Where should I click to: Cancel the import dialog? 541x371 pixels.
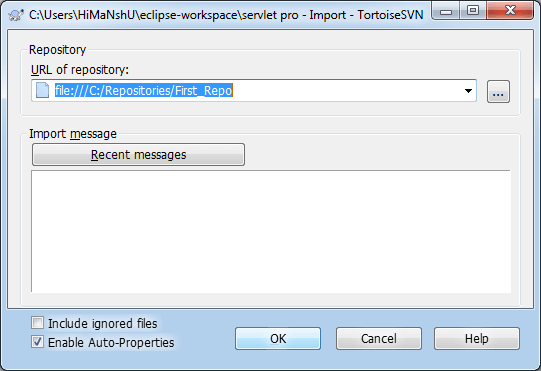pos(379,339)
